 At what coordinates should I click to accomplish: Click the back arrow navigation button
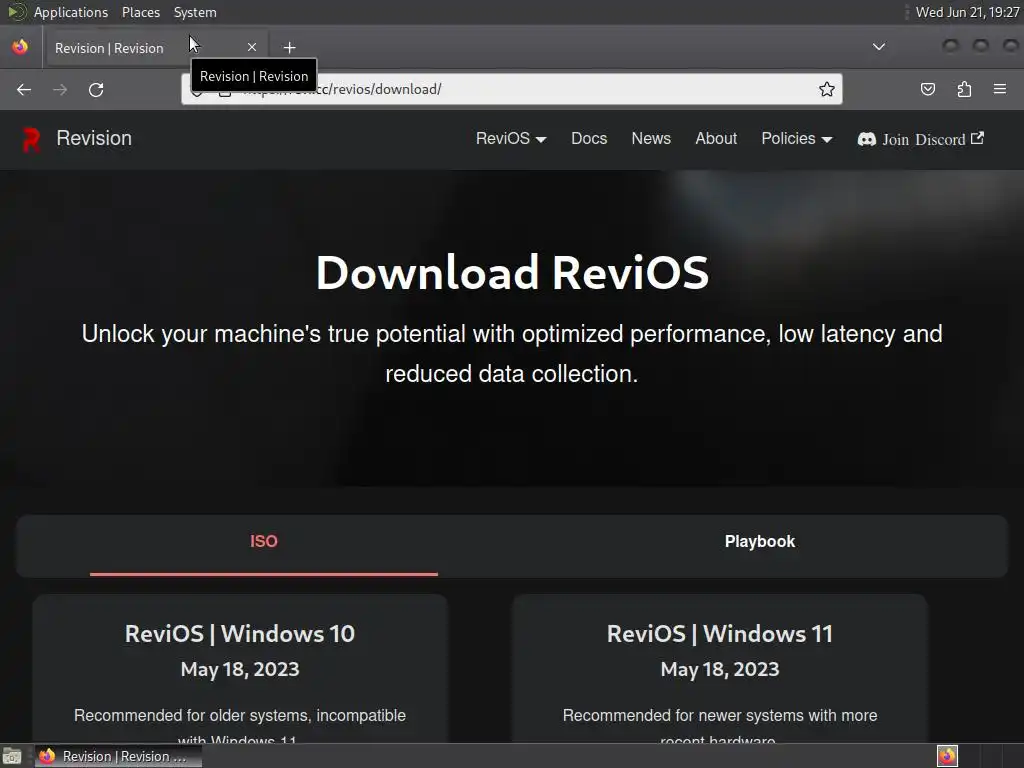point(24,89)
